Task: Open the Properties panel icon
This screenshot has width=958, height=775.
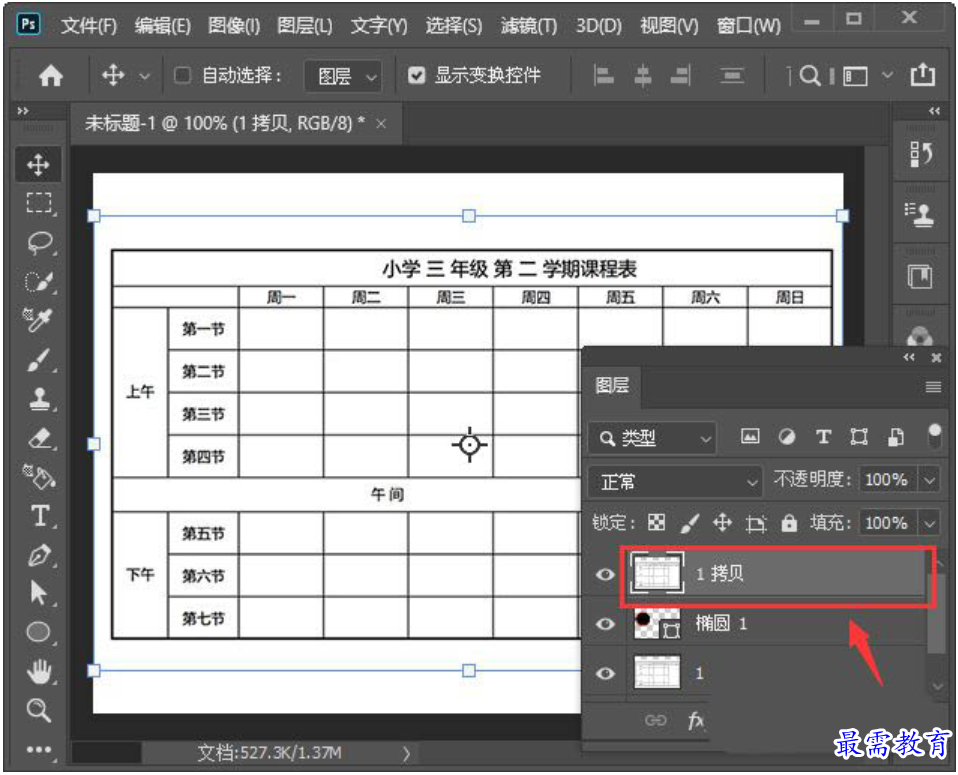Action: click(x=921, y=215)
